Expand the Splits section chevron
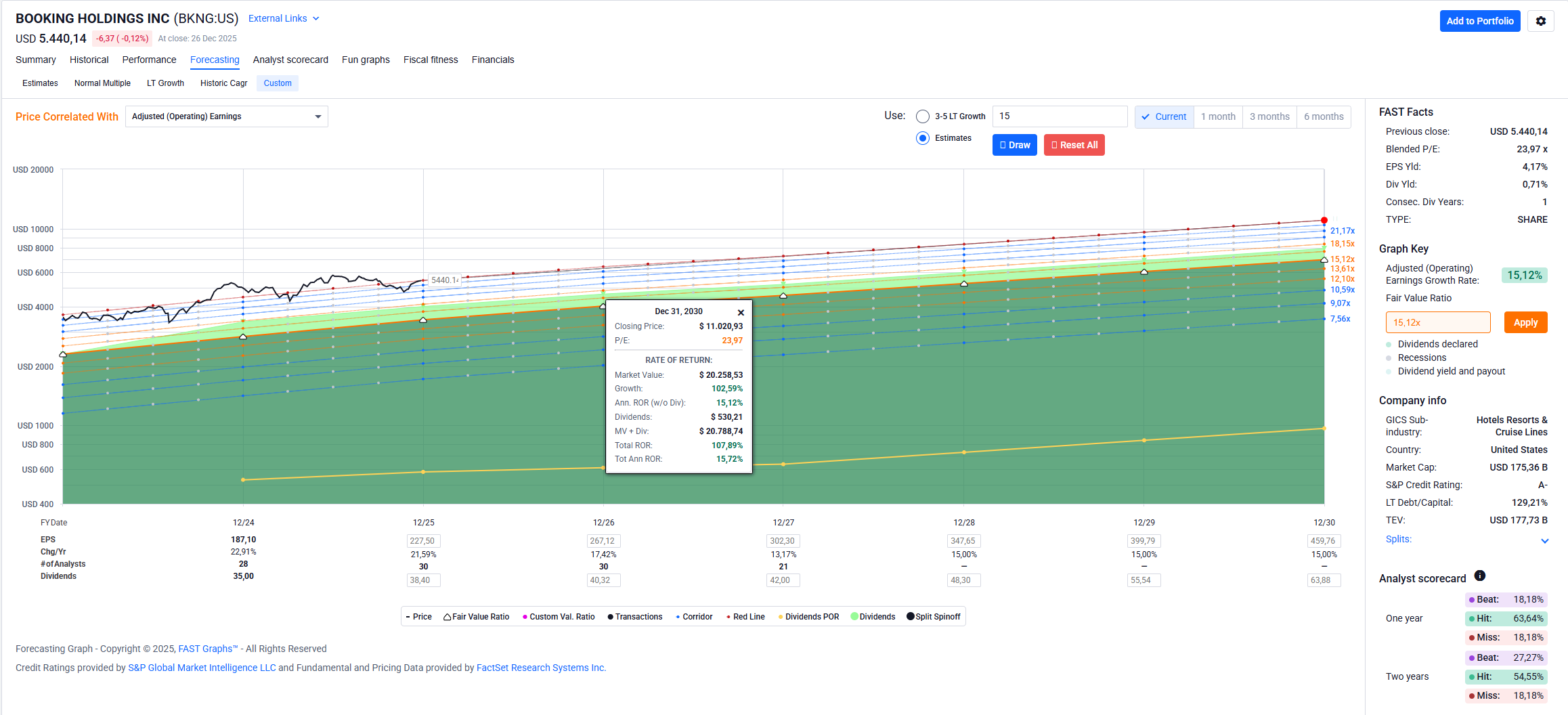1568x715 pixels. coord(1544,540)
